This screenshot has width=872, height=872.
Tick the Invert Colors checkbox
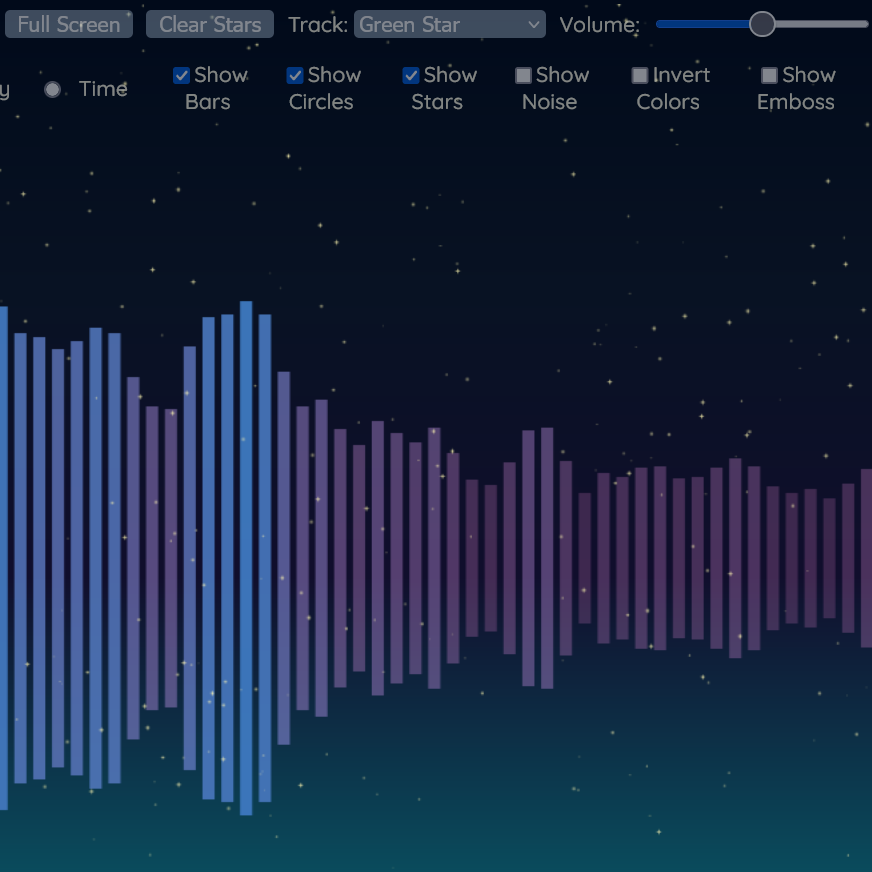click(x=640, y=75)
